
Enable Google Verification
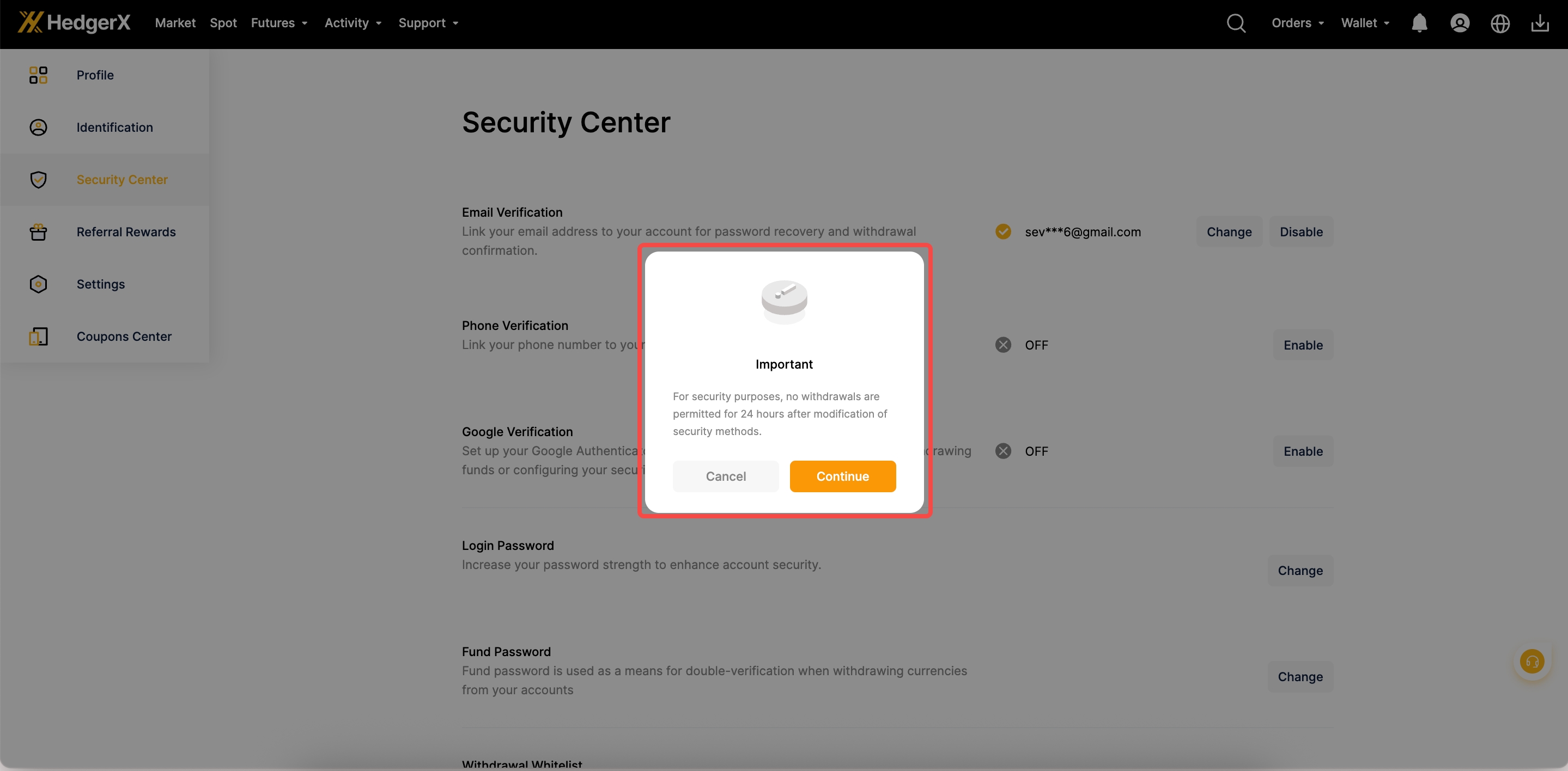click(1303, 451)
